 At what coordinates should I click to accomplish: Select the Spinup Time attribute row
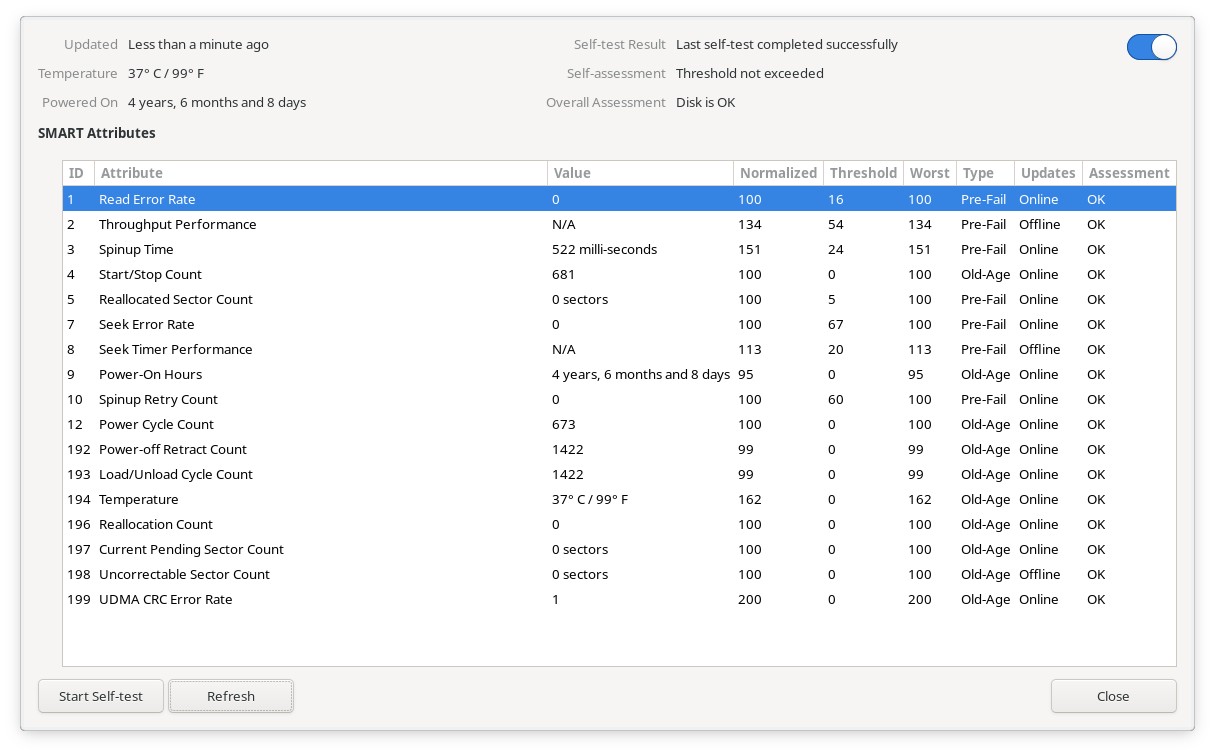pyautogui.click(x=136, y=250)
